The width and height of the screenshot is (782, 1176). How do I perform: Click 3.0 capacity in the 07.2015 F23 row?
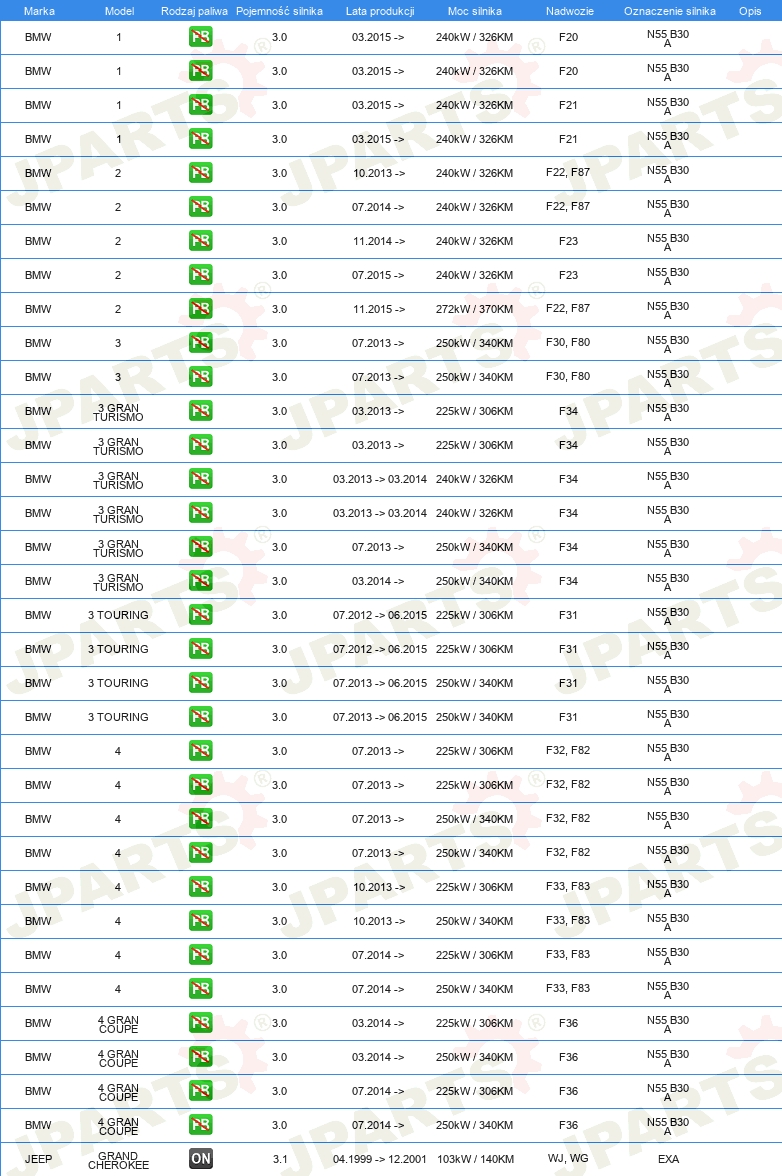click(x=280, y=275)
